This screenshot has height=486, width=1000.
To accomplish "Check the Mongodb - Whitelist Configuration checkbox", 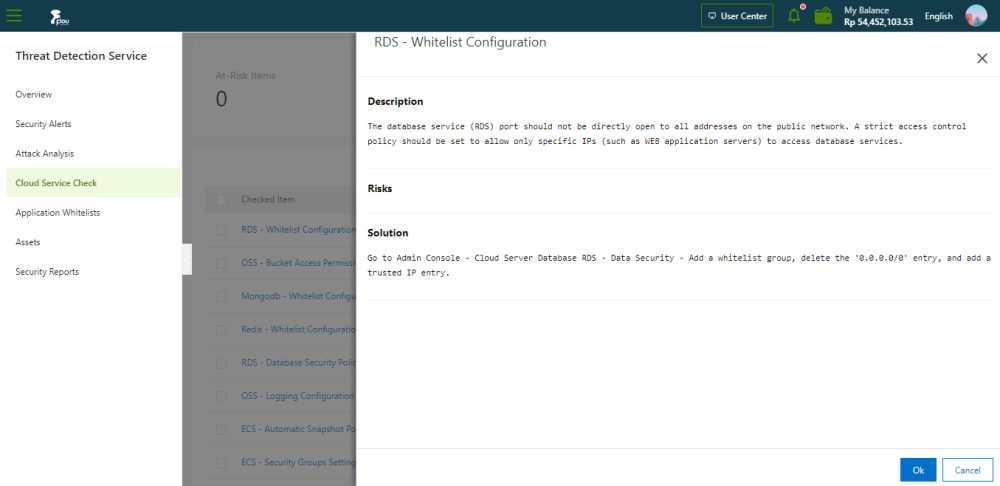I will point(221,297).
